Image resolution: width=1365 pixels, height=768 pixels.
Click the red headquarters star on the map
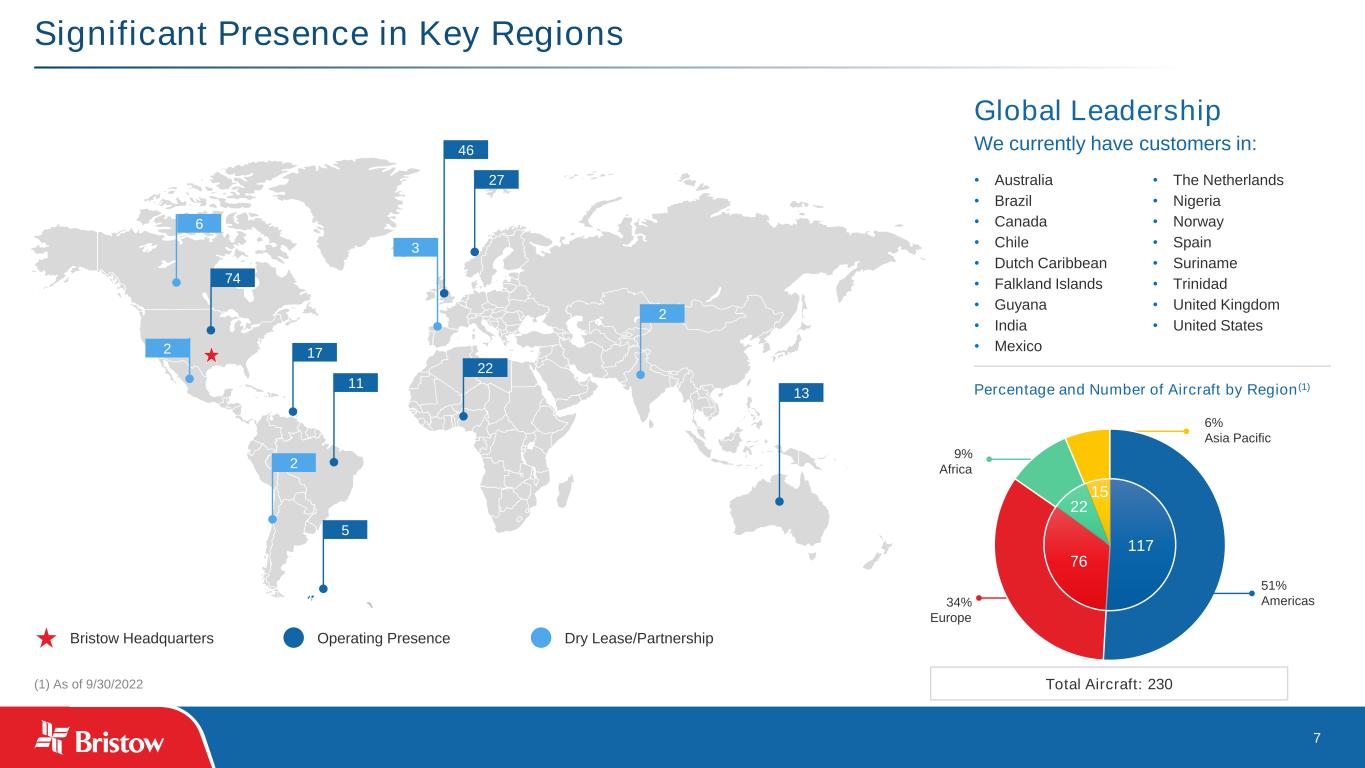tap(211, 355)
